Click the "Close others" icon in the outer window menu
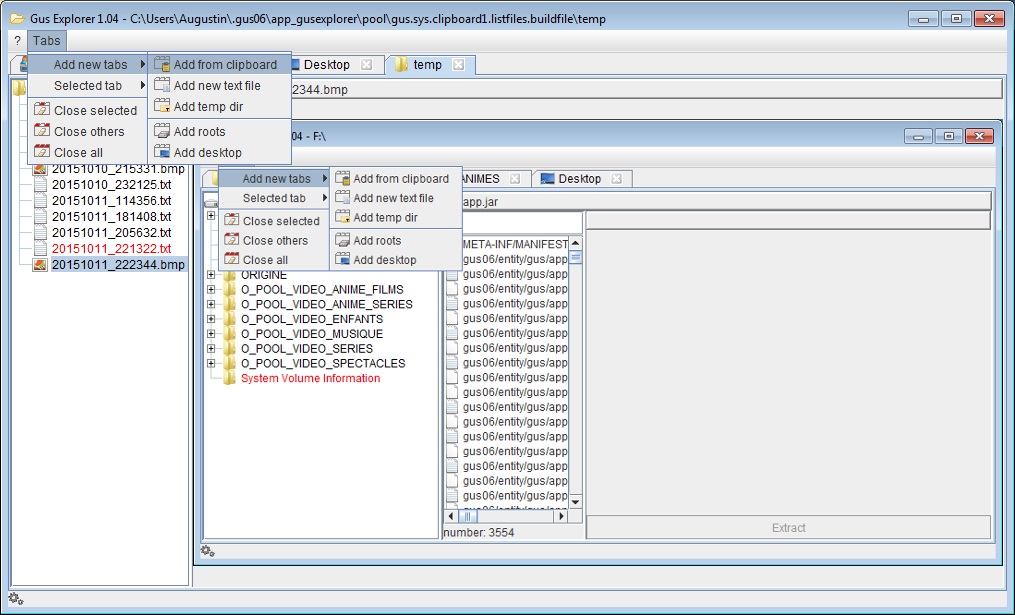The image size is (1015, 615). tap(41, 131)
